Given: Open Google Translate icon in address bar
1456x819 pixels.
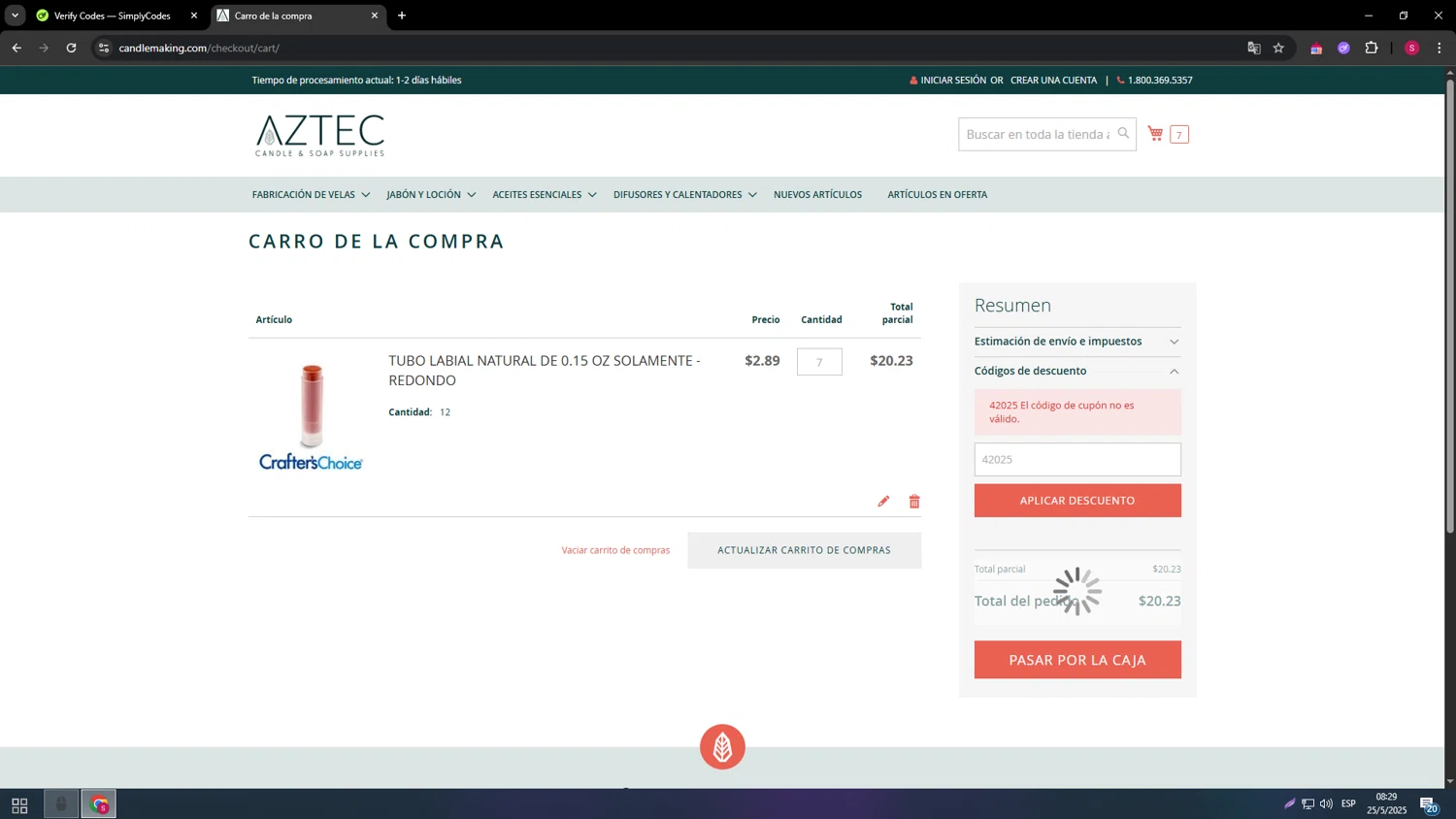Looking at the screenshot, I should [x=1253, y=48].
